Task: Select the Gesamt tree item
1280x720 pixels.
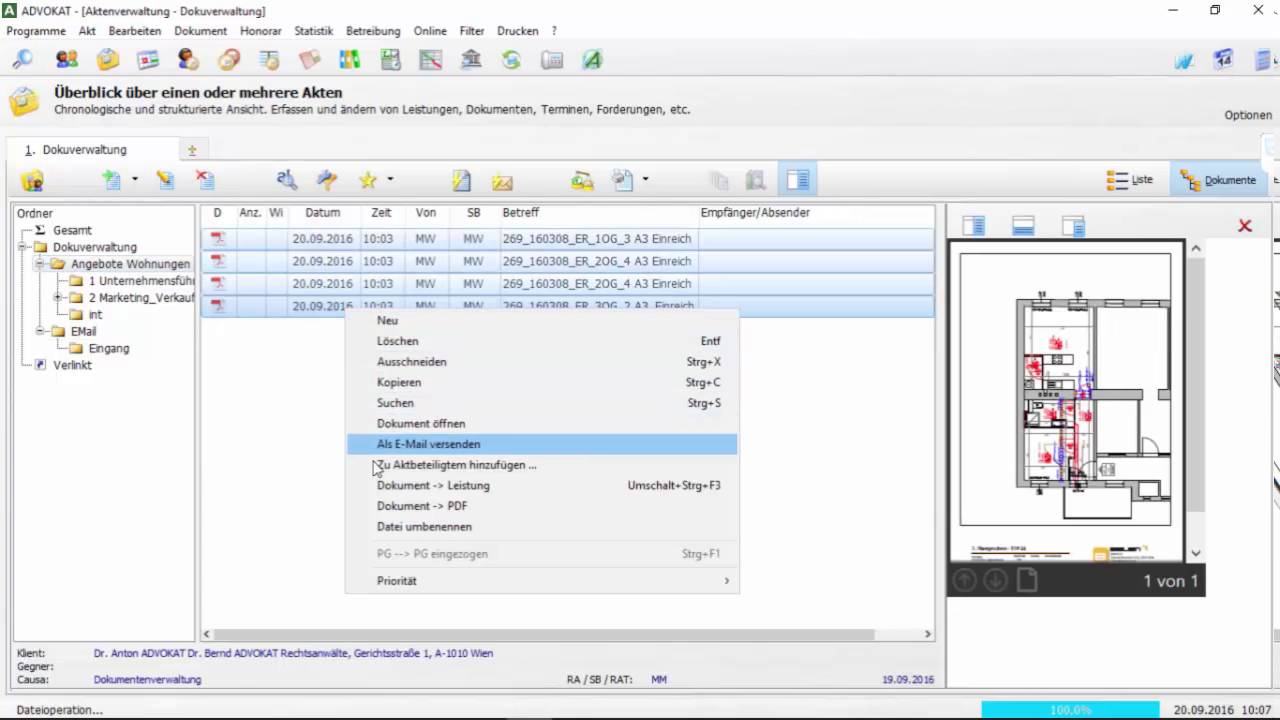Action: point(72,230)
